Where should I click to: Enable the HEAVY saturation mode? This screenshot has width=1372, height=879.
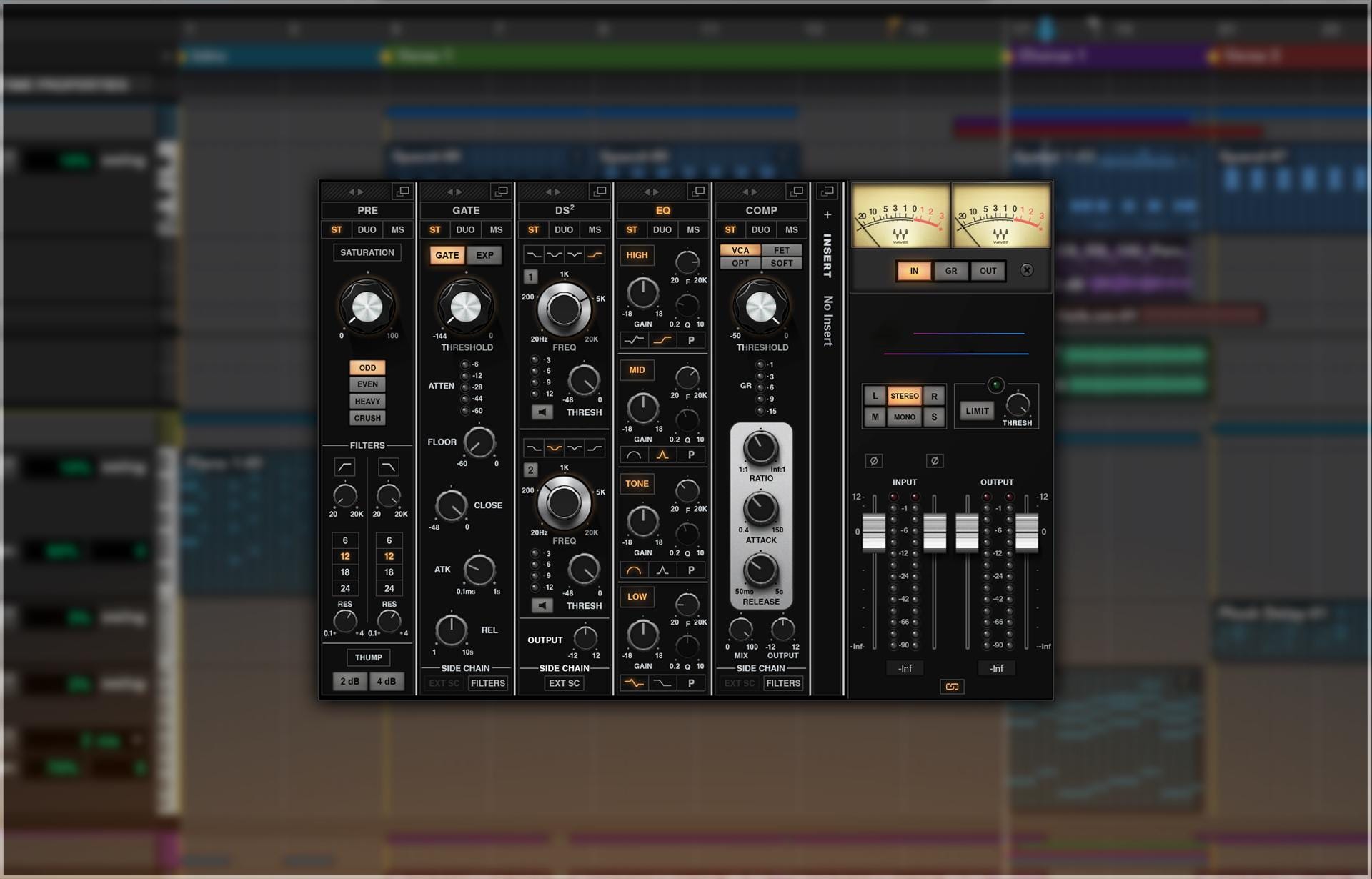367,402
